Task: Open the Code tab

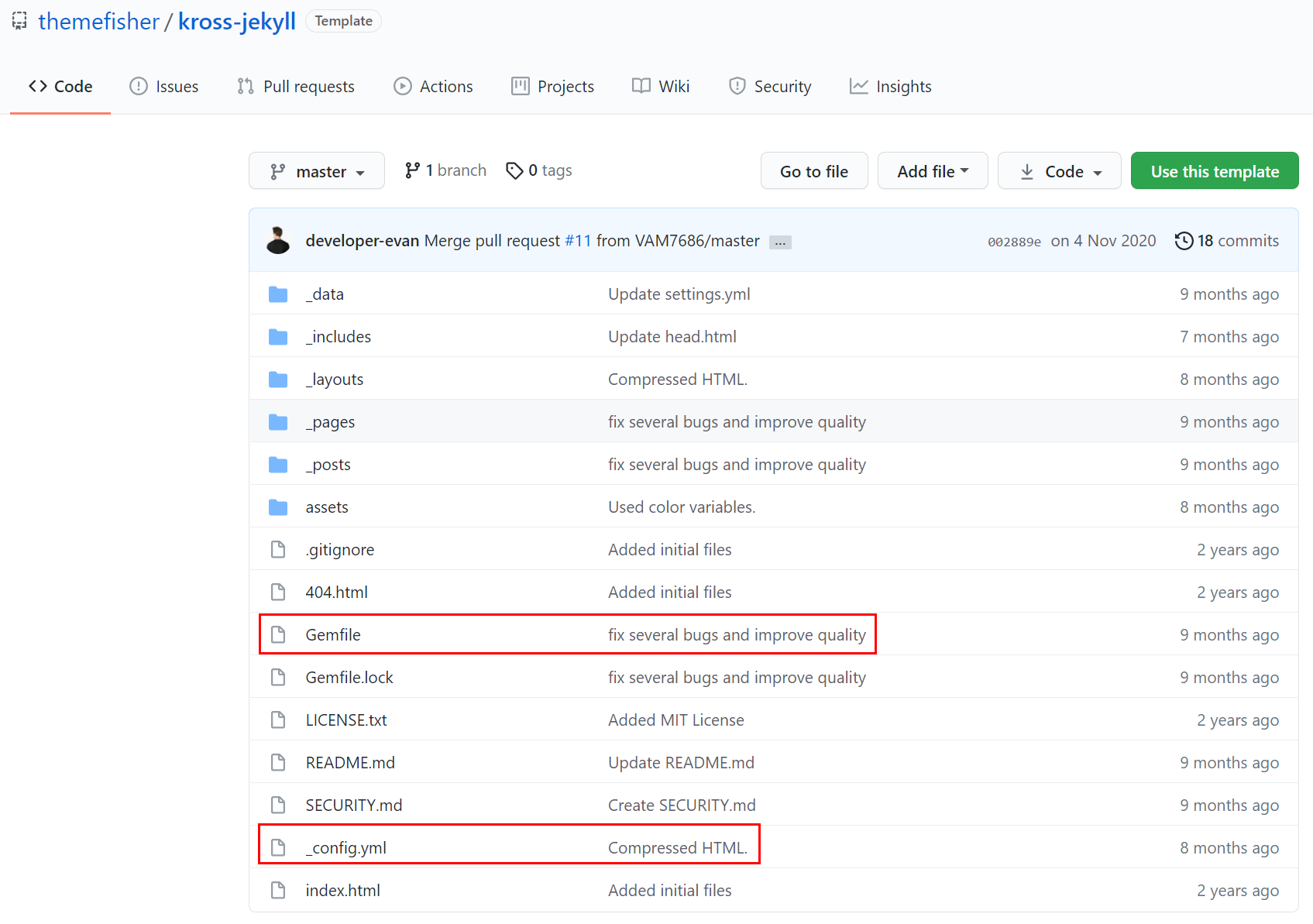Action: [x=60, y=87]
